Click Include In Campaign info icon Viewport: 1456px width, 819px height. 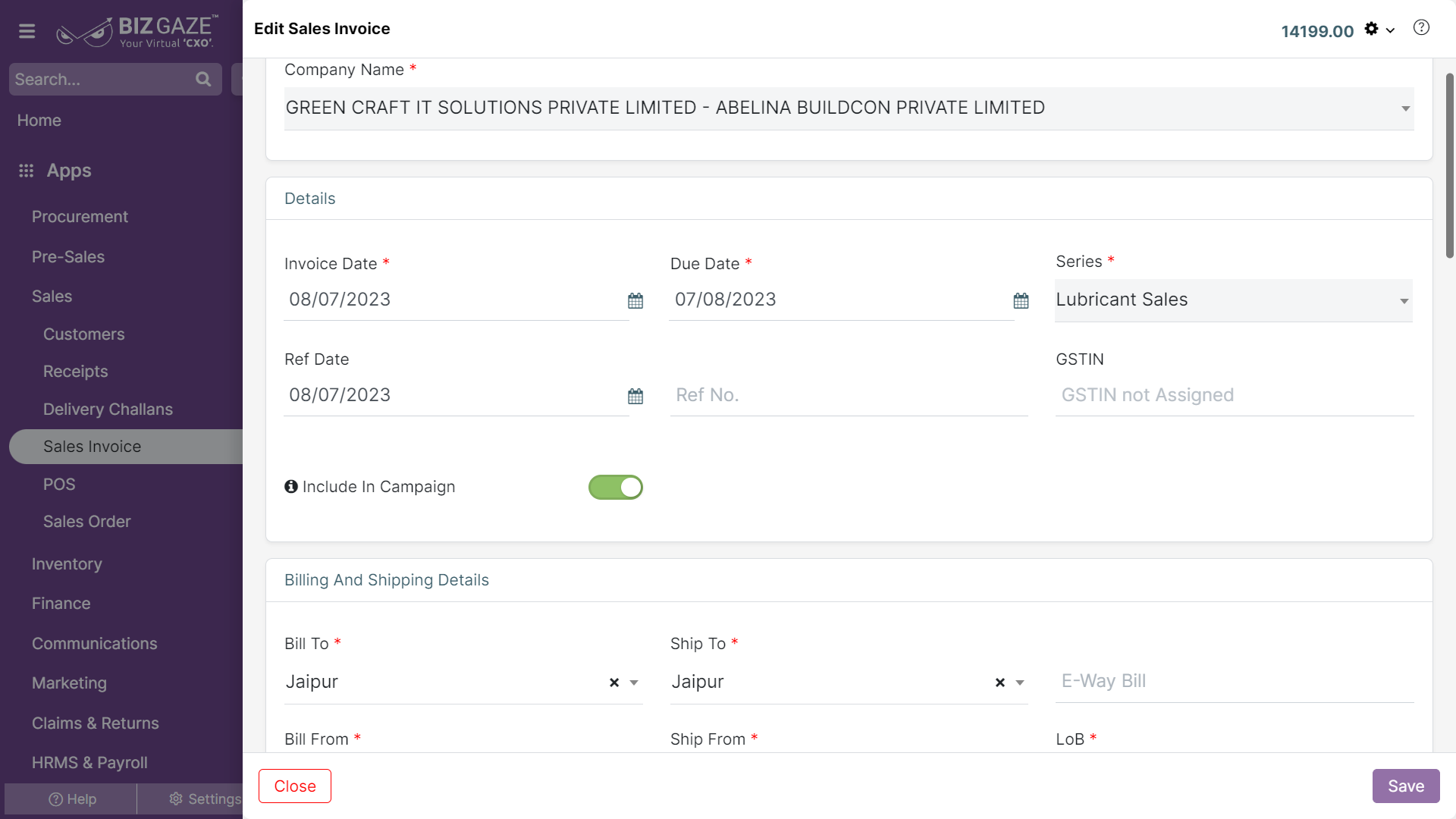click(x=291, y=487)
